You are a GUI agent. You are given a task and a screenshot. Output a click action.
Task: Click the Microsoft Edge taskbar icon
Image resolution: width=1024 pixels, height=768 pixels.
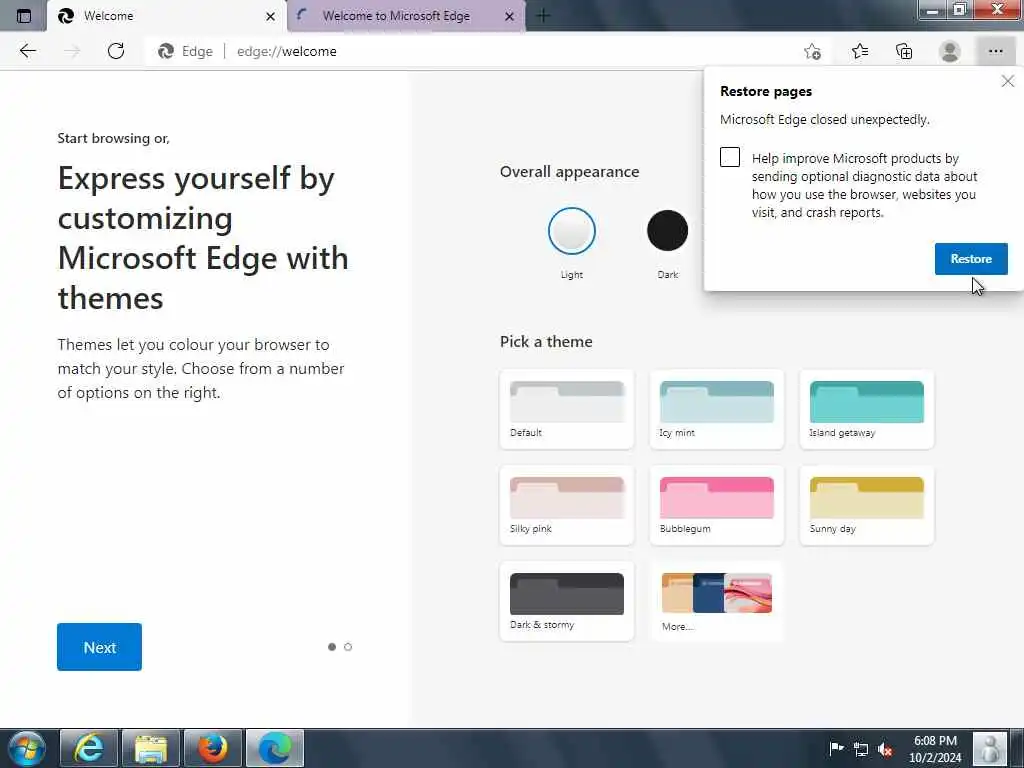click(275, 748)
